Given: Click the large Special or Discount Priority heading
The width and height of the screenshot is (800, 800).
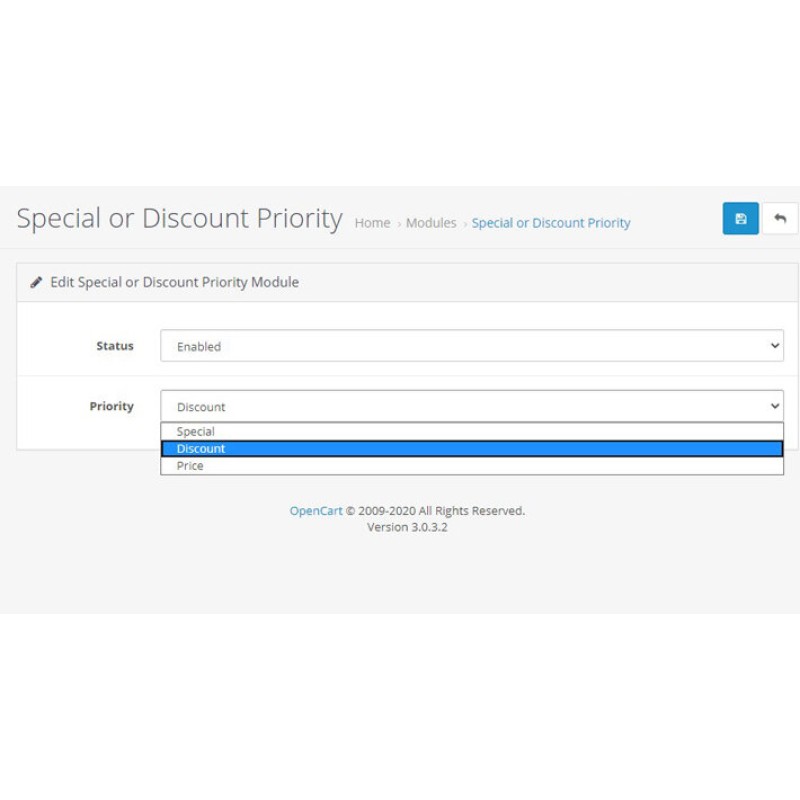Looking at the screenshot, I should [x=180, y=219].
